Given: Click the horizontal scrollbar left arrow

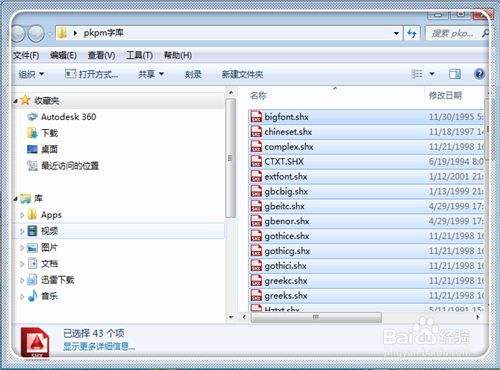Looking at the screenshot, I should tap(244, 317).
